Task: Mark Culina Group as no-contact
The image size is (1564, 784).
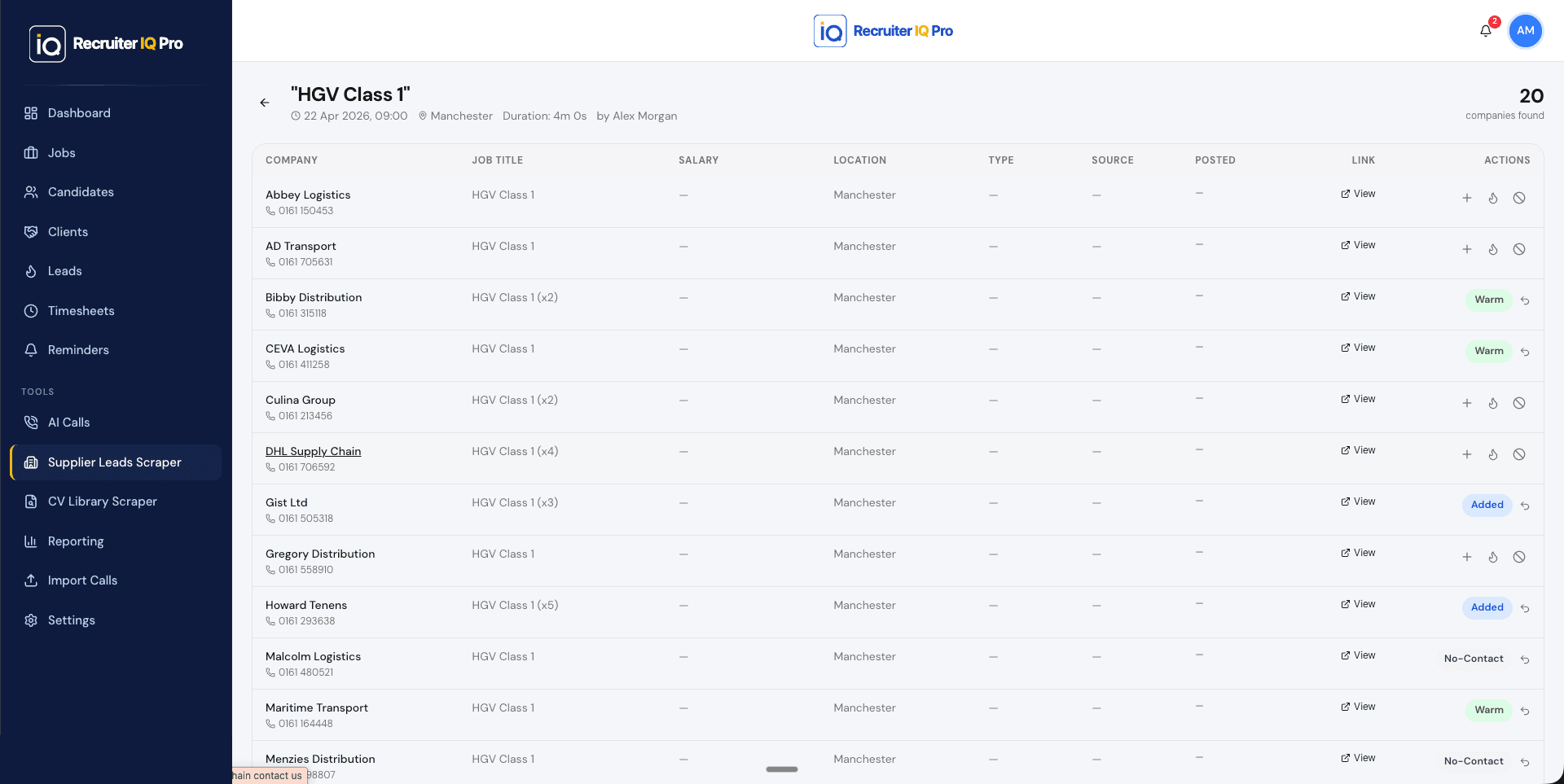Action: [1519, 403]
